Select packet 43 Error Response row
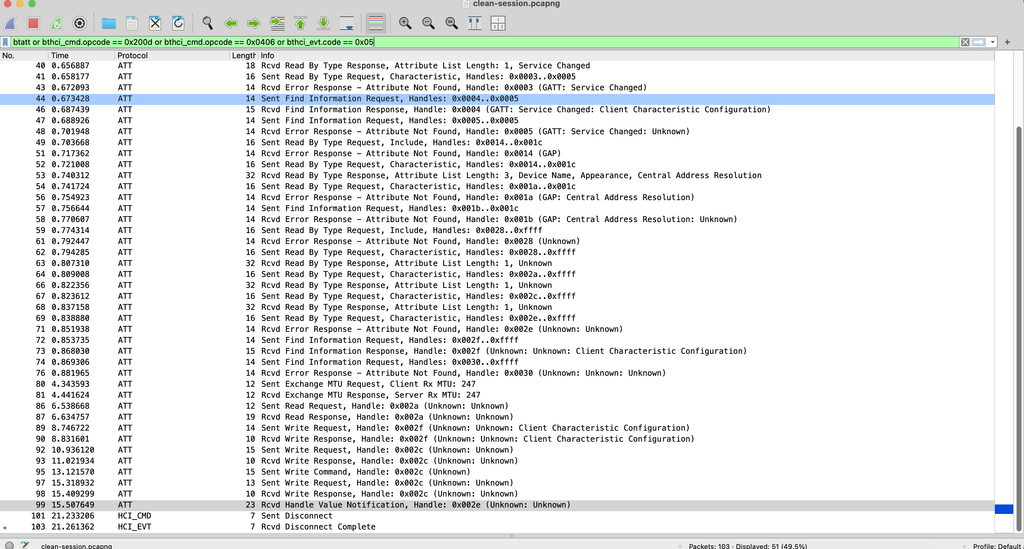The width and height of the screenshot is (1024, 549). click(497, 87)
